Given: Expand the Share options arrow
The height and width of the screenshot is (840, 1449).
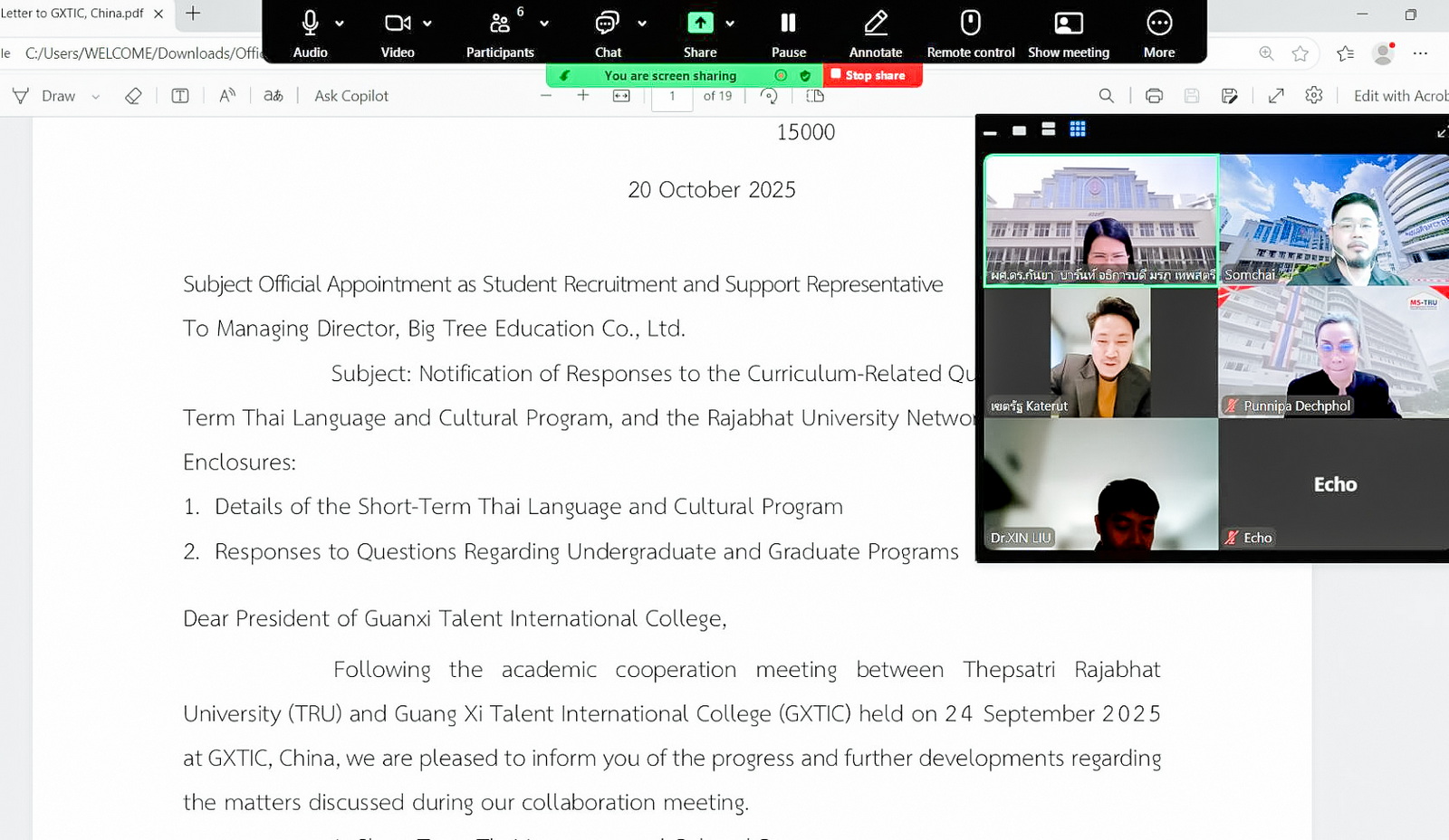Looking at the screenshot, I should [730, 24].
